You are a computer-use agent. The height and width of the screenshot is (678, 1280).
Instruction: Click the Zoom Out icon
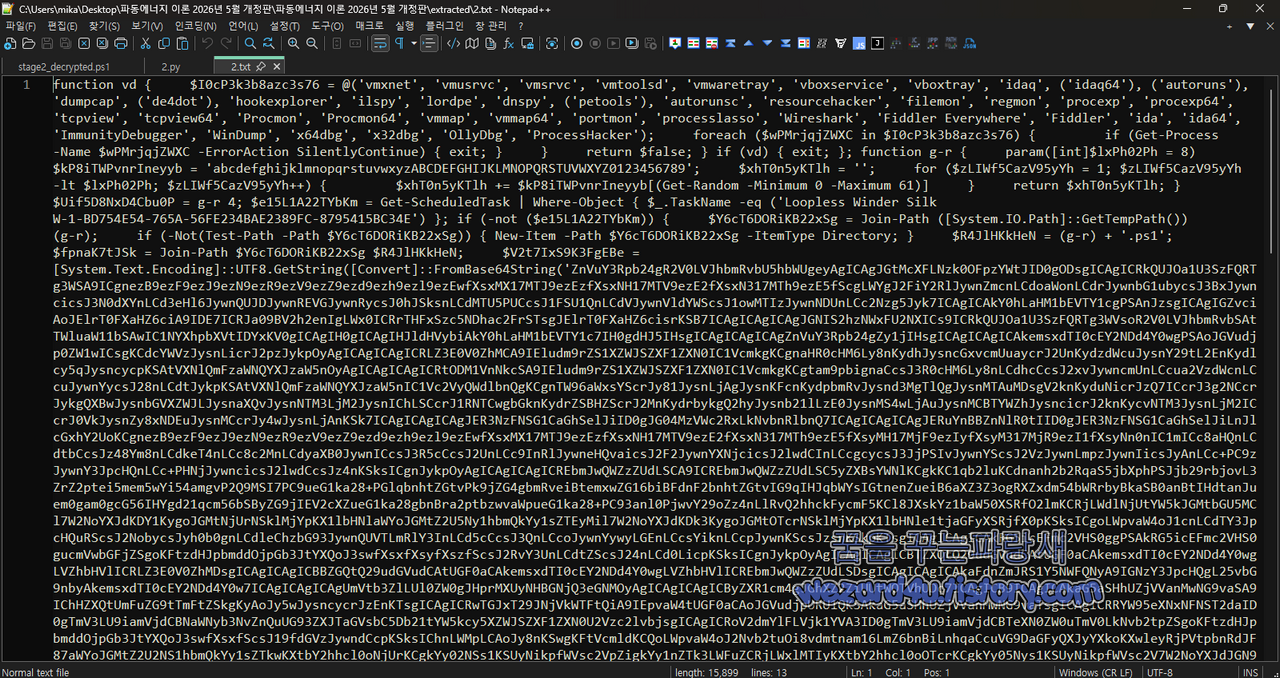[312, 43]
